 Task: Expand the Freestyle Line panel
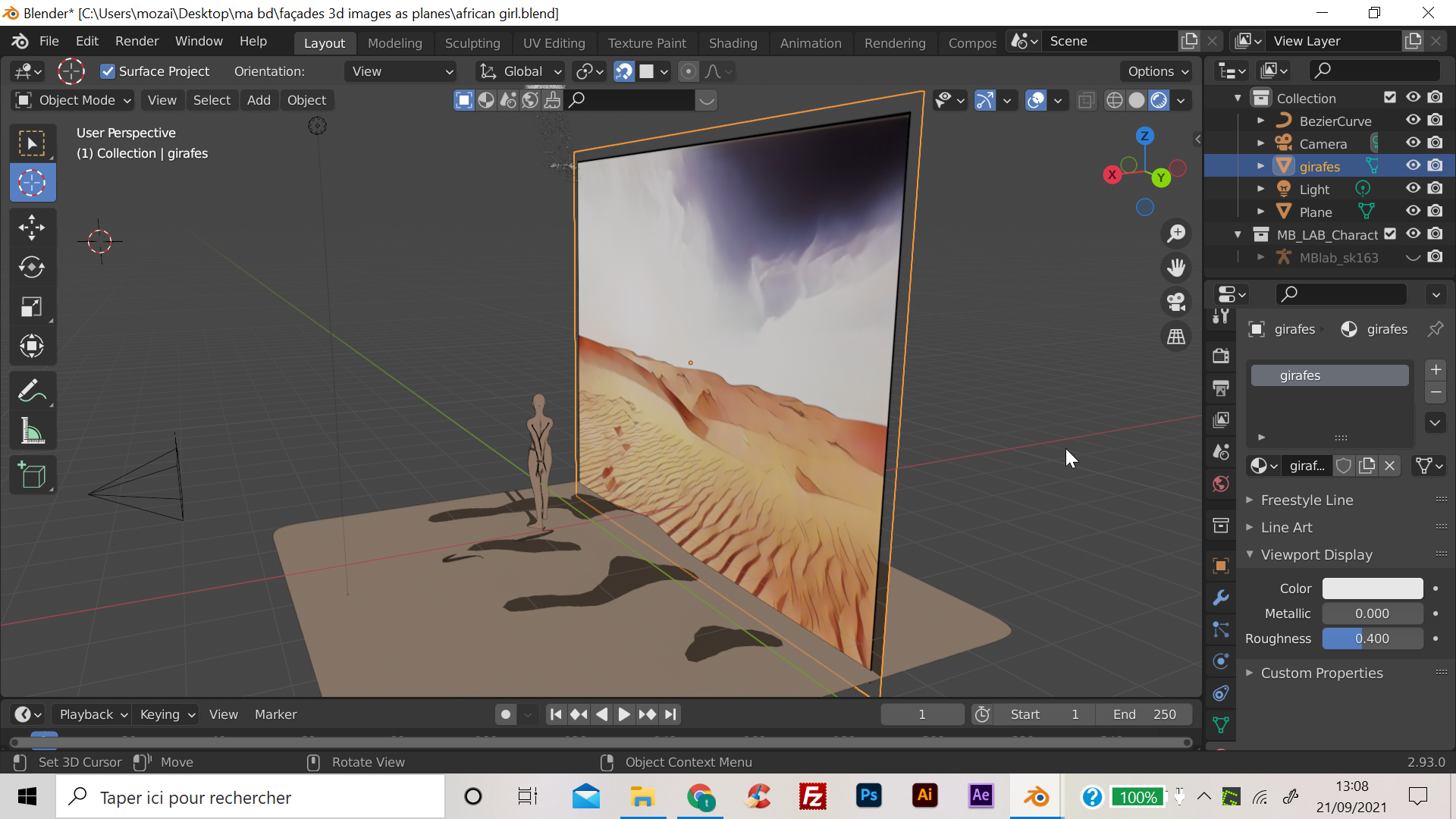pos(1307,500)
